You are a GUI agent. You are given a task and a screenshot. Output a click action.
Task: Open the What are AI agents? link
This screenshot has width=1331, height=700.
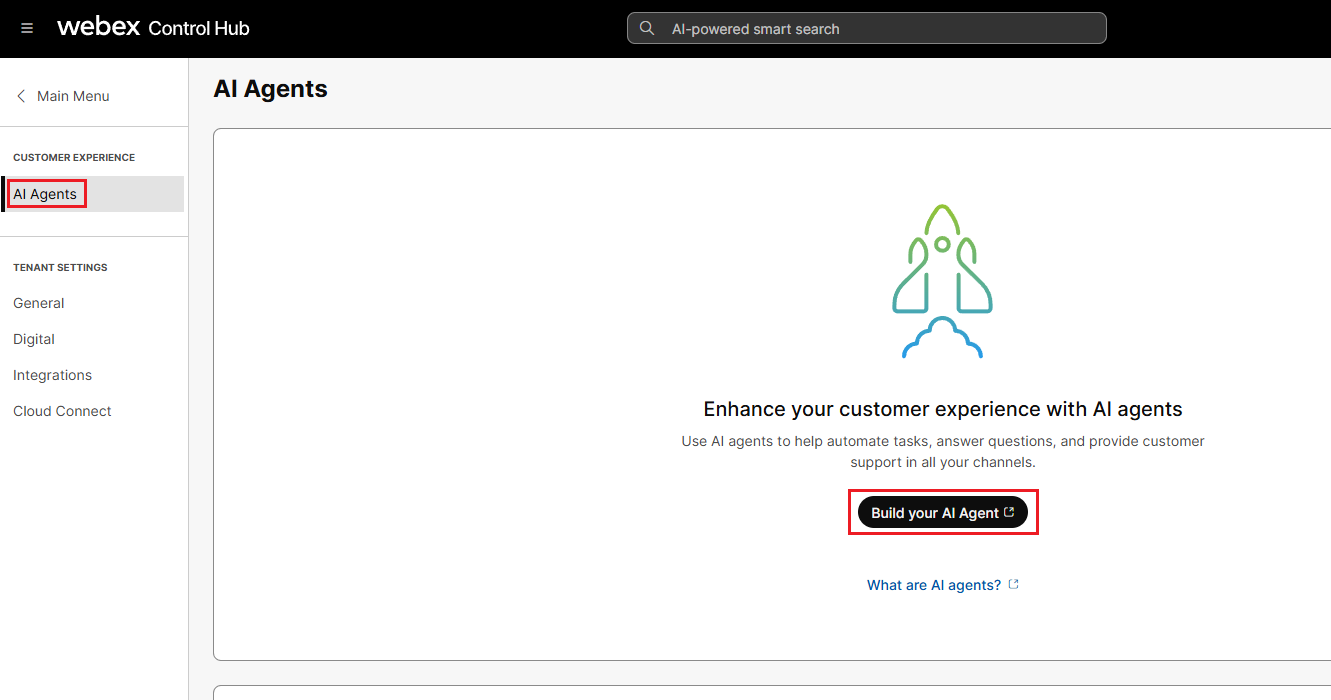click(933, 585)
